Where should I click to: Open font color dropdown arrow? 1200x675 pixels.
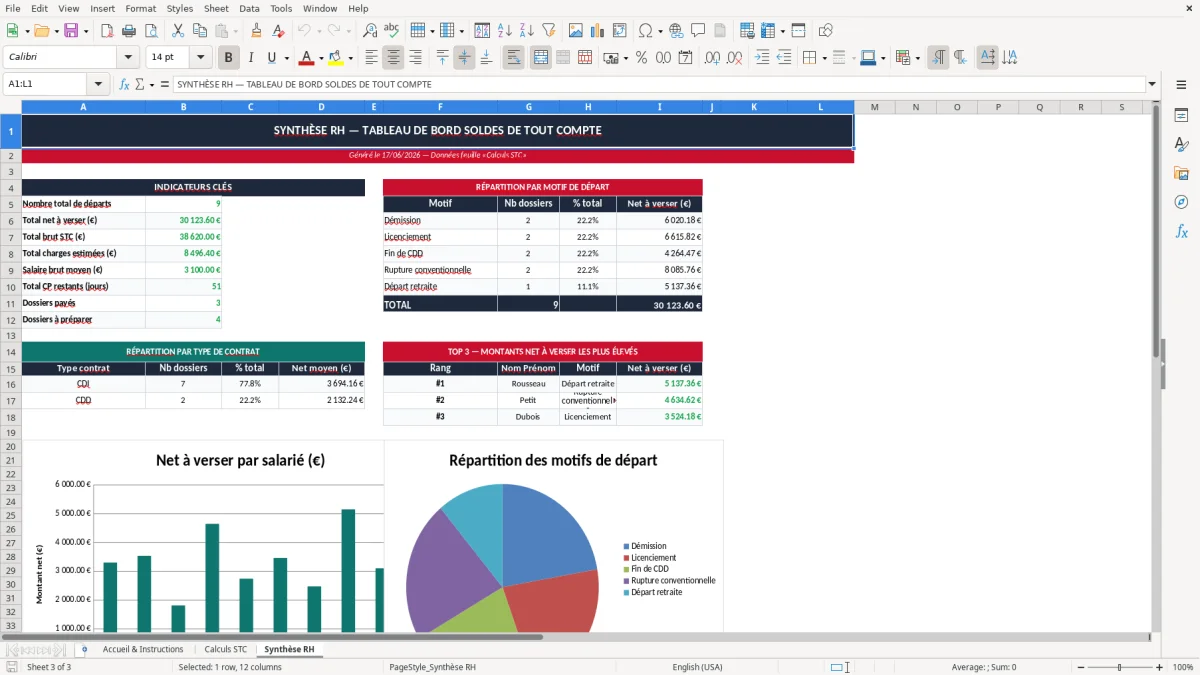[320, 58]
